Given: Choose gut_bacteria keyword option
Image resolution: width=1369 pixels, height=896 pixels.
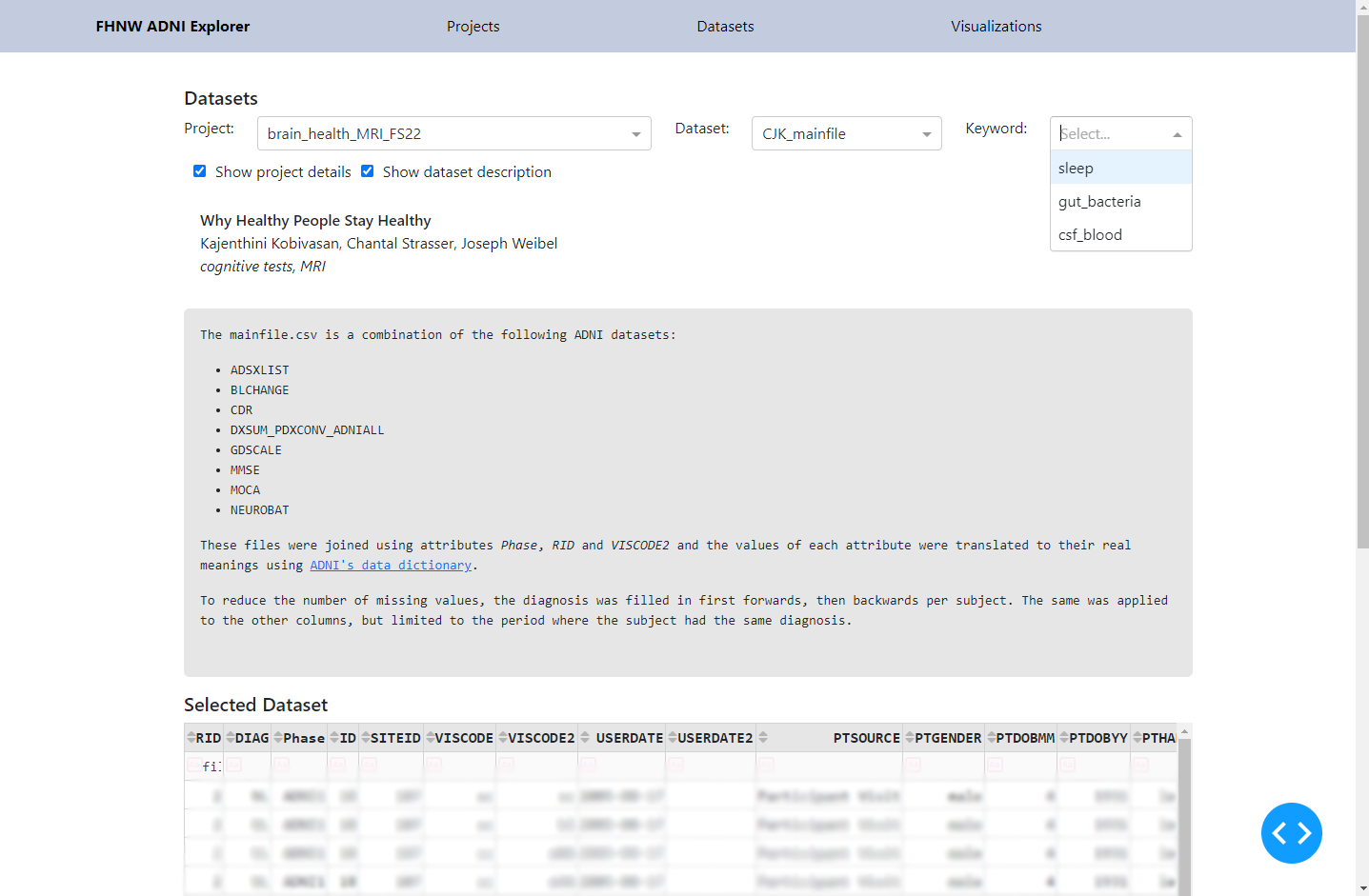Looking at the screenshot, I should pos(1121,201).
